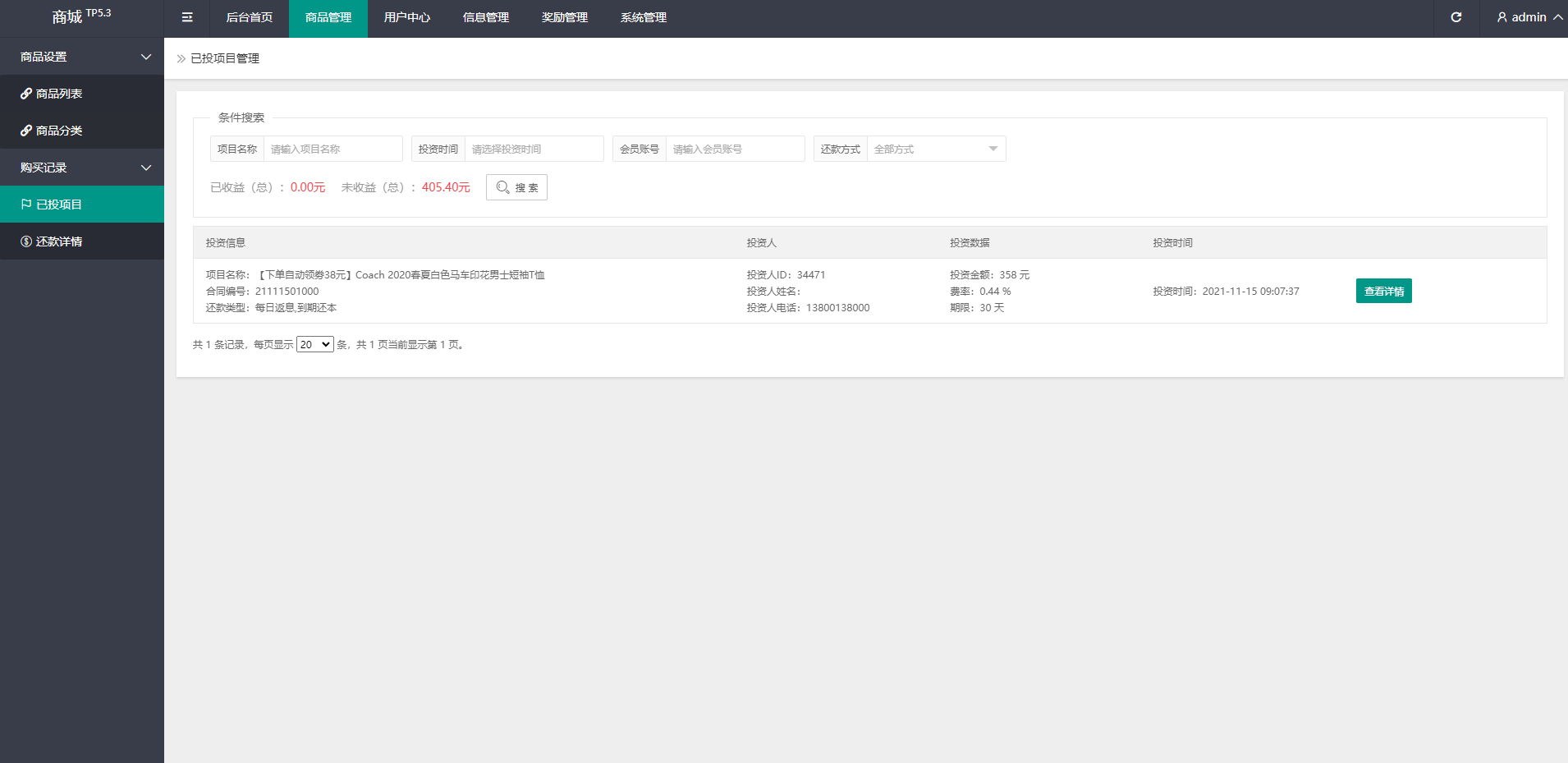The image size is (1568, 763).
Task: Click the coin icon beside 还款详情
Action: click(x=26, y=241)
